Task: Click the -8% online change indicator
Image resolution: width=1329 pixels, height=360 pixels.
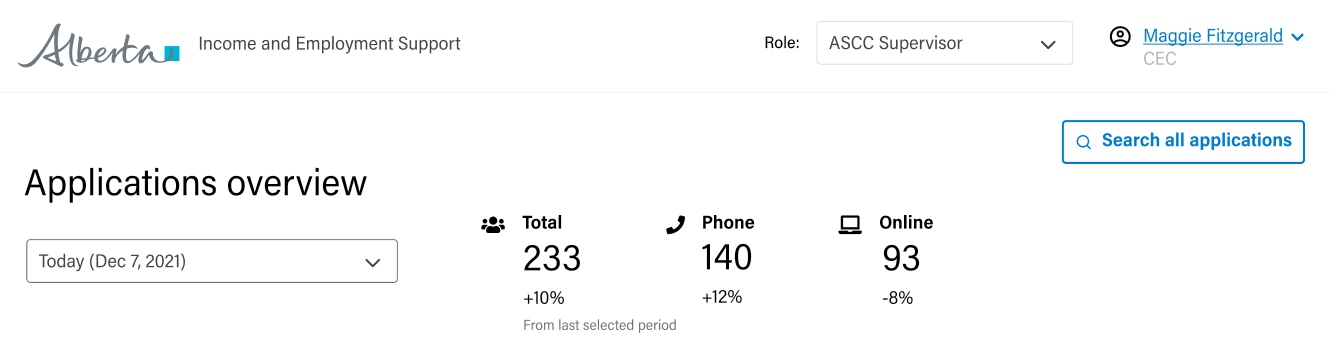Action: 897,298
